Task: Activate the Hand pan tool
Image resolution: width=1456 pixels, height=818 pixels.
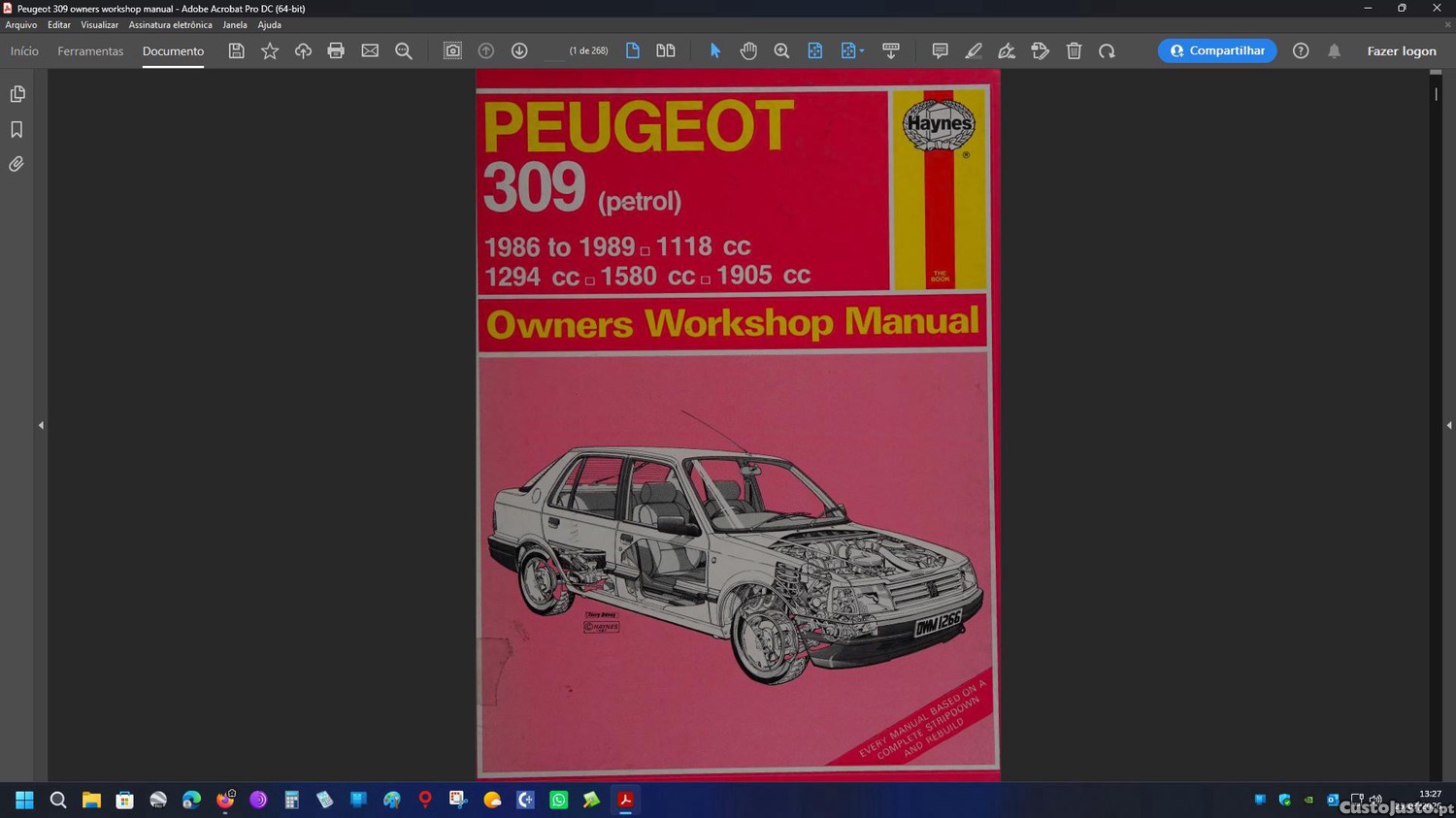Action: point(748,50)
